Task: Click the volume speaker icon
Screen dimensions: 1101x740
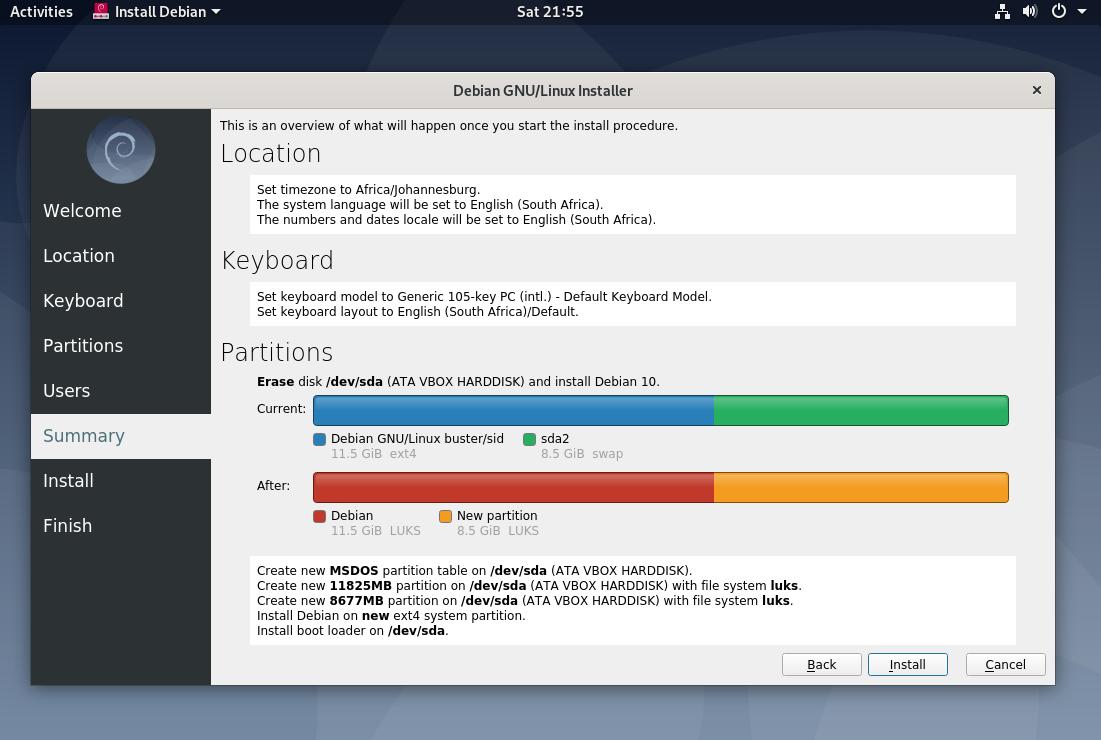Action: (1030, 12)
